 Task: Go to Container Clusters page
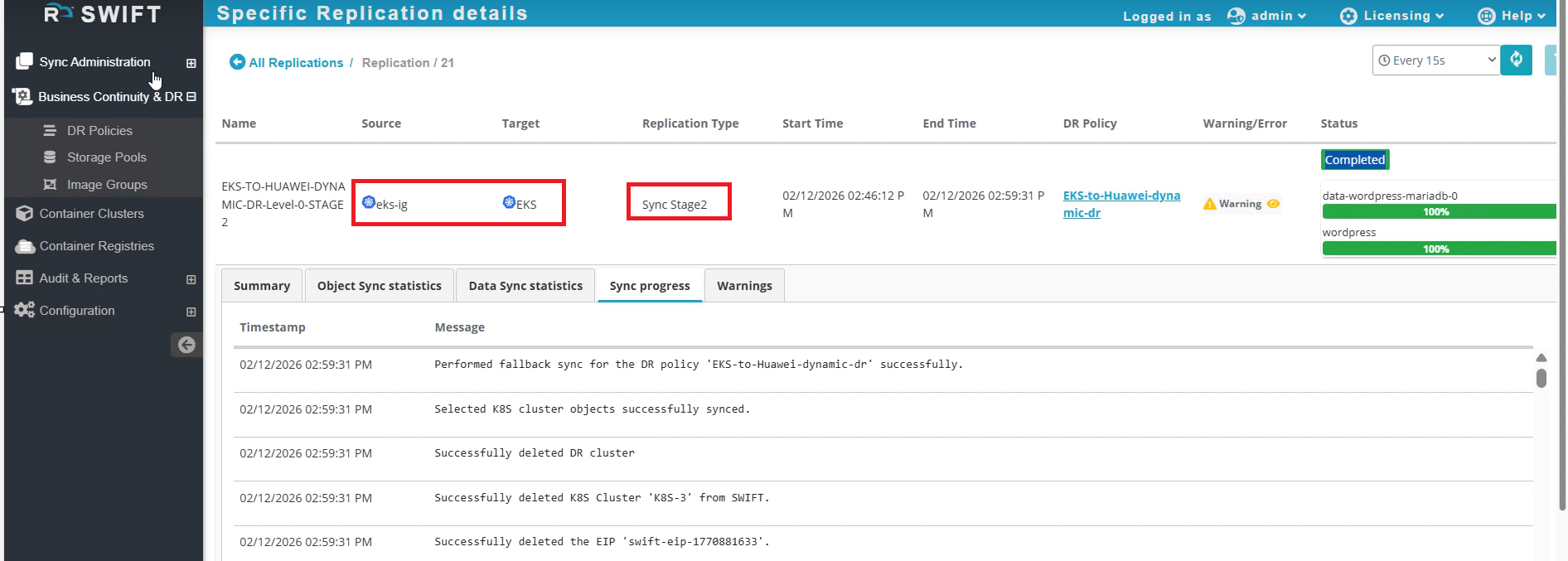91,213
